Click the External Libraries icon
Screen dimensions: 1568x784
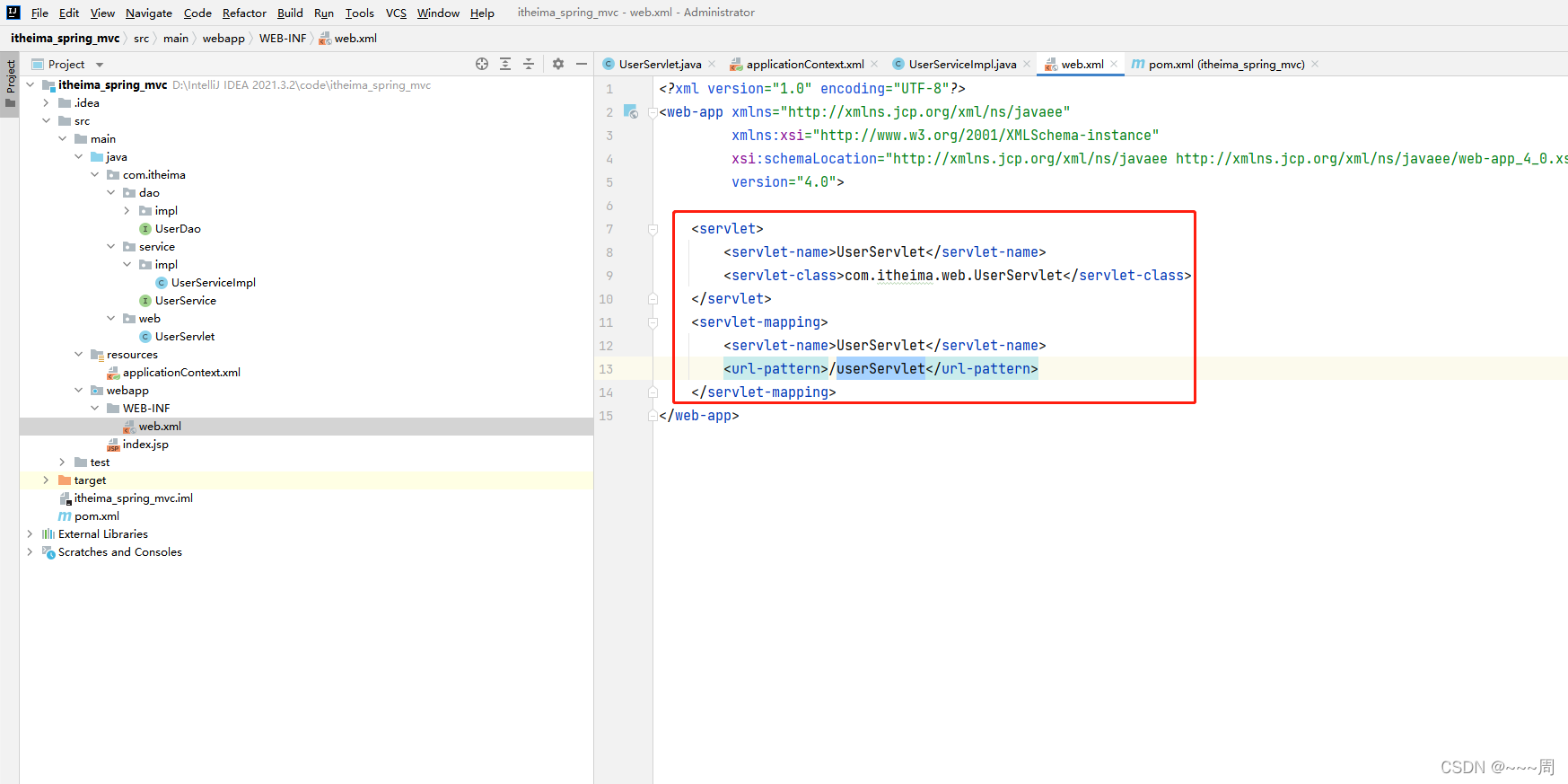point(48,534)
